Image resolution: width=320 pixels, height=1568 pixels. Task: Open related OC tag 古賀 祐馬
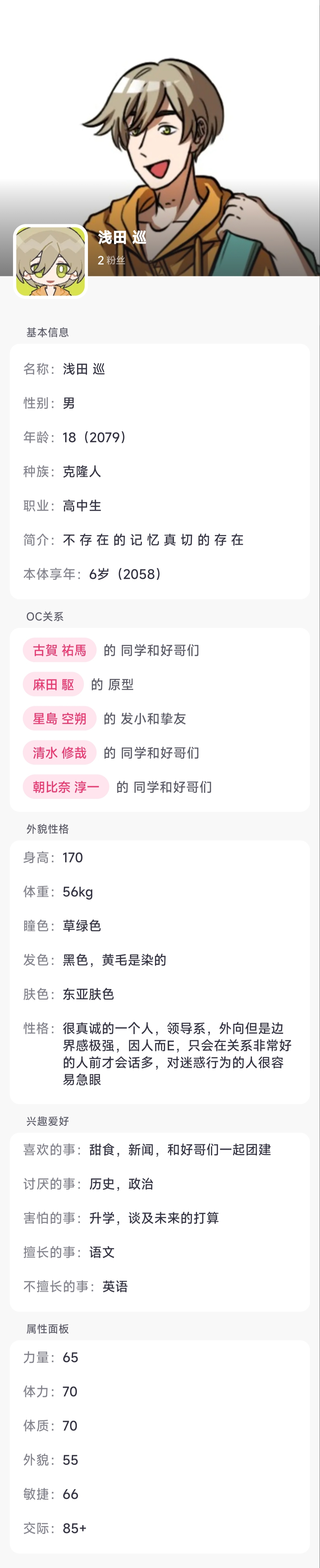[x=60, y=650]
